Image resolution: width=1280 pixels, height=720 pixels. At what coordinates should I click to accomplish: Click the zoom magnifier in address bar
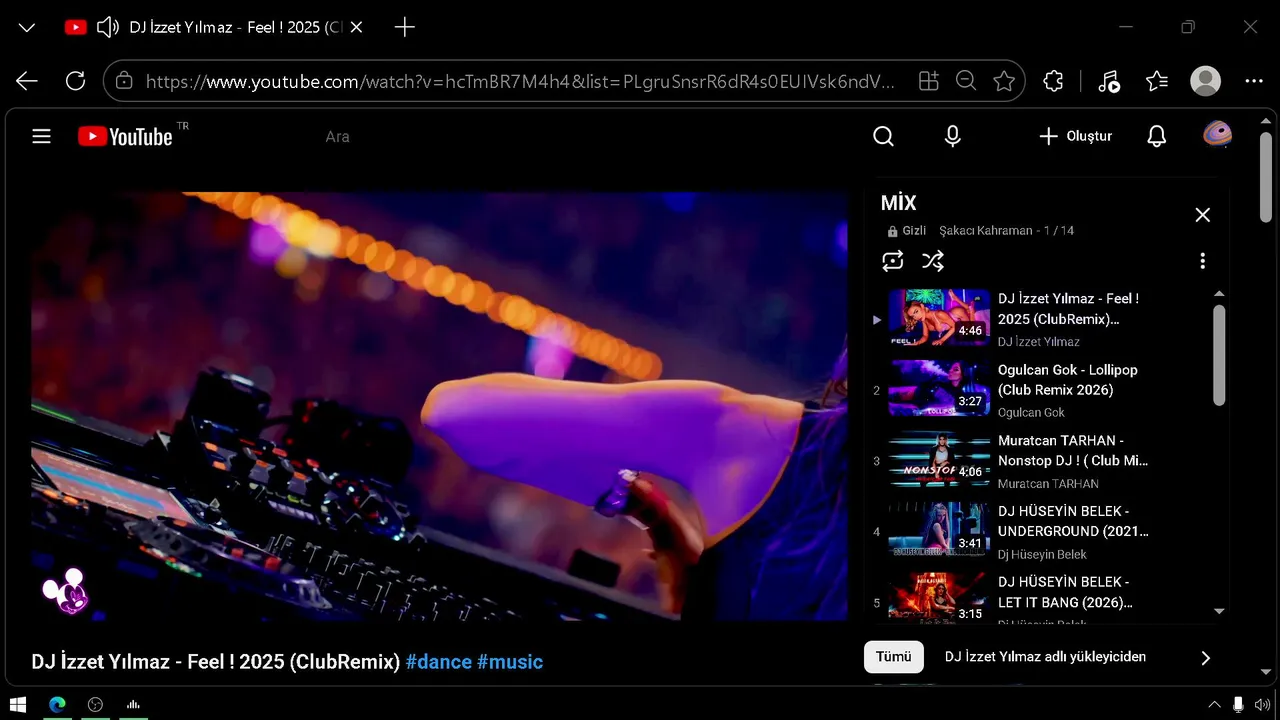pyautogui.click(x=966, y=81)
